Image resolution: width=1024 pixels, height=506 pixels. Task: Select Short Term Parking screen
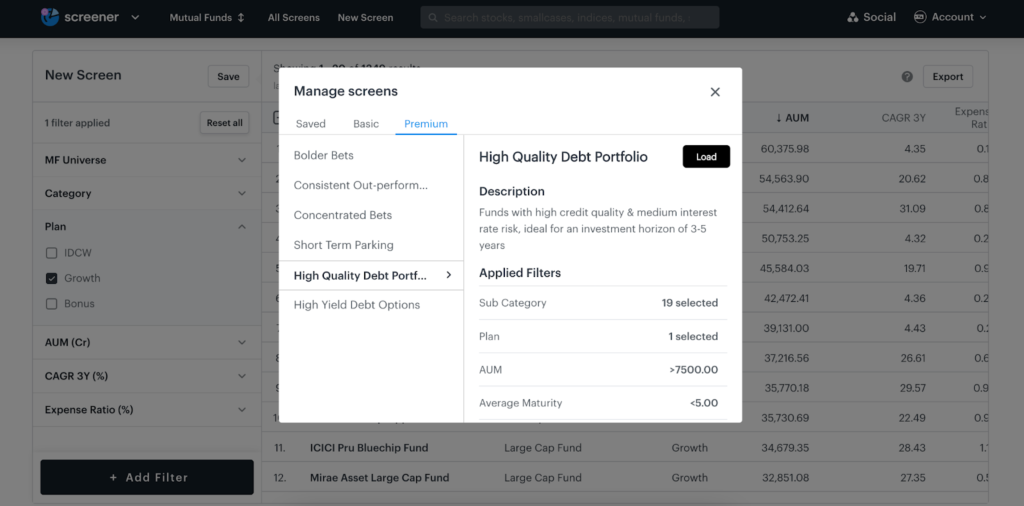(x=344, y=245)
